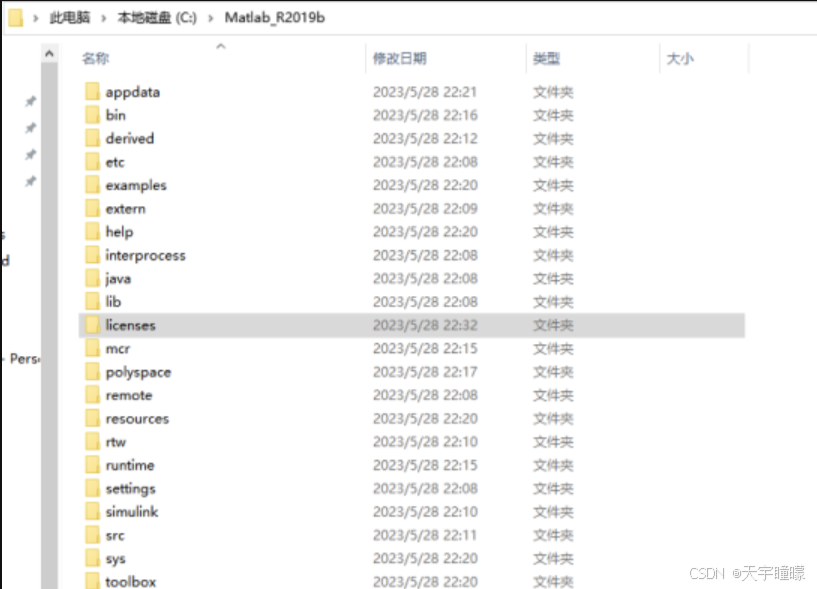Click the settings folder icon
Screen dimensions: 817x589
[x=92, y=488]
